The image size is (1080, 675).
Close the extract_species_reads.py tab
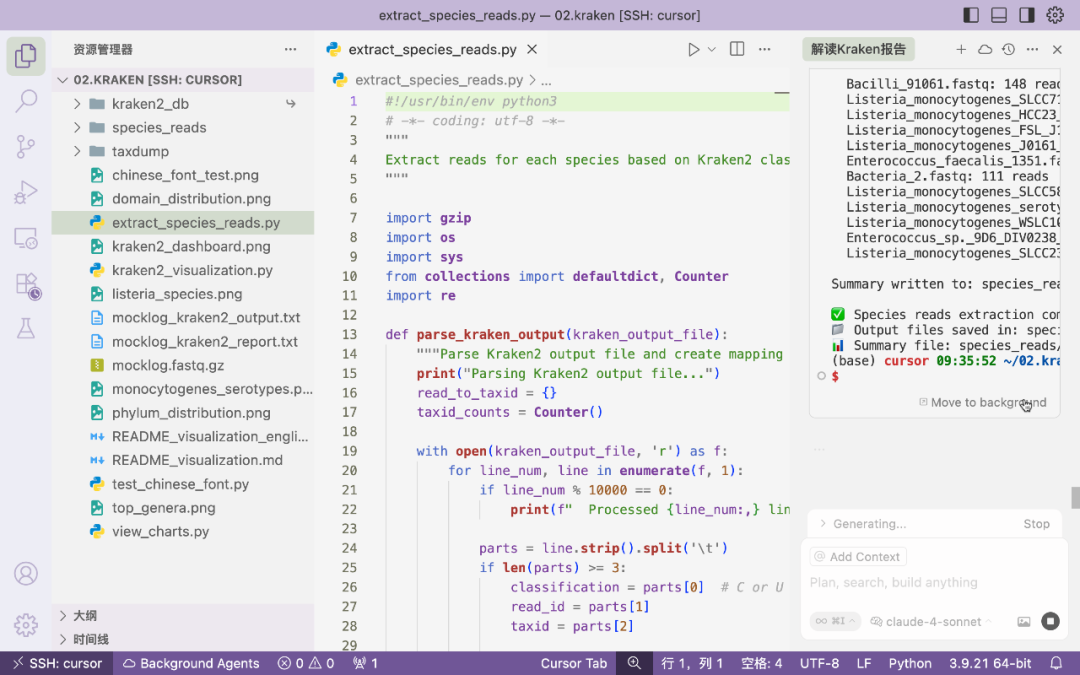pyautogui.click(x=532, y=50)
